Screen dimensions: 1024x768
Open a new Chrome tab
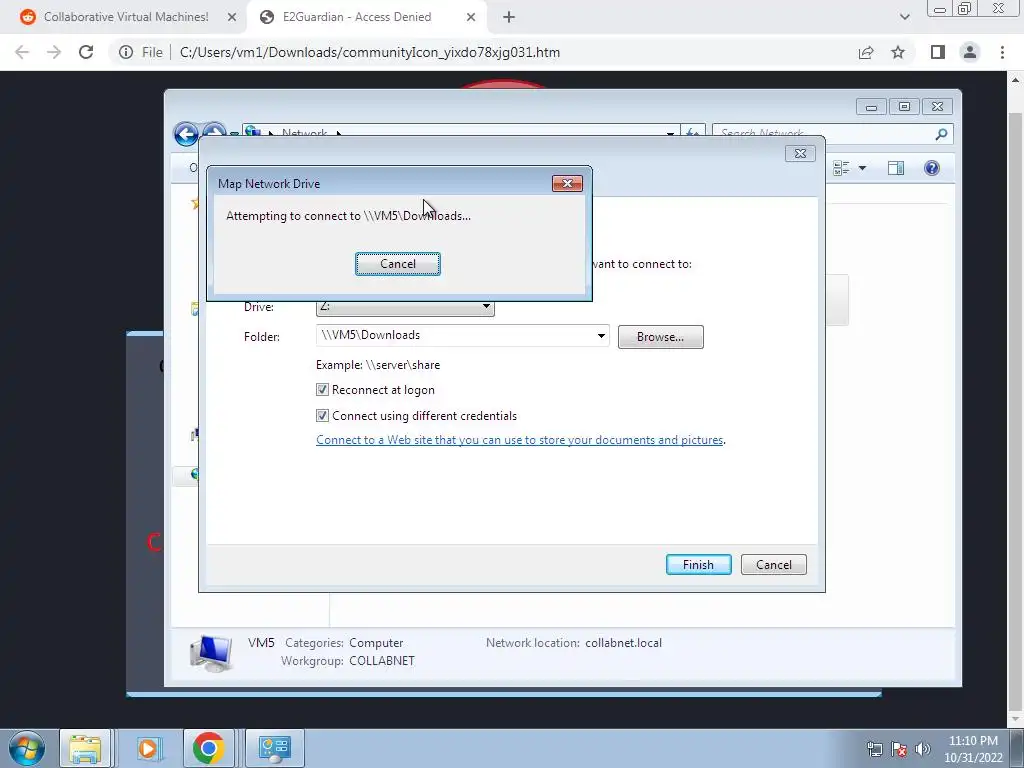pyautogui.click(x=509, y=17)
